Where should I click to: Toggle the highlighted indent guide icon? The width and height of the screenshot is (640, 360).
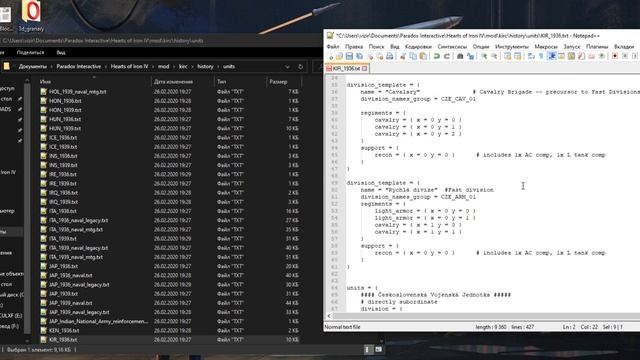[551, 56]
